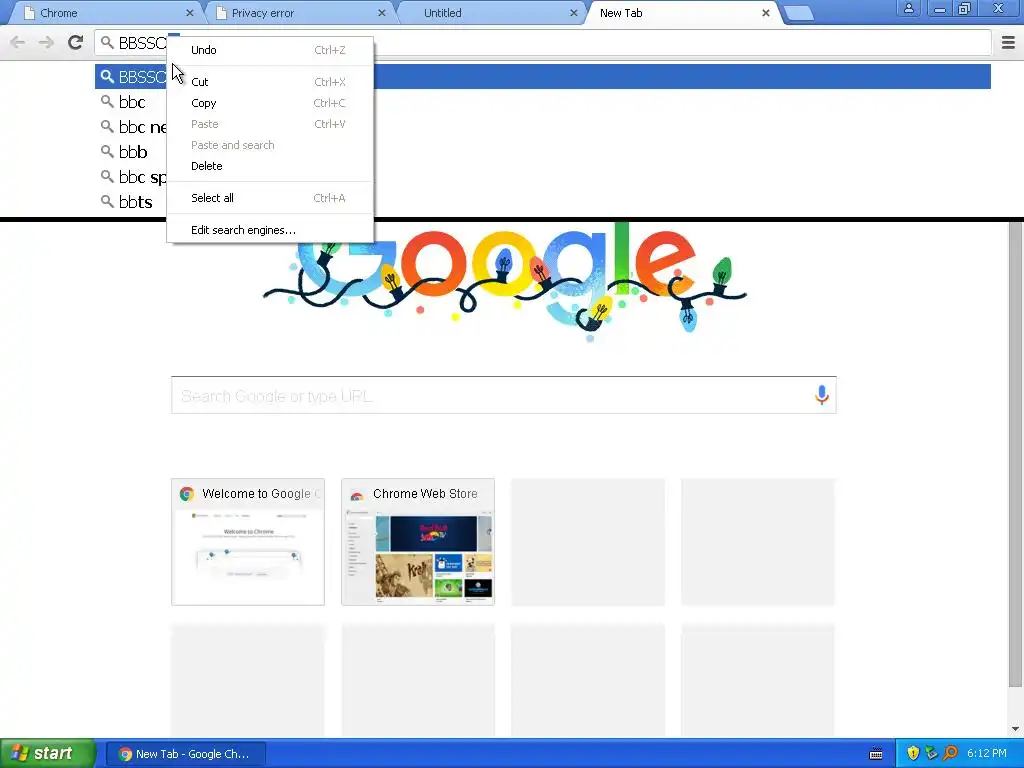This screenshot has width=1024, height=768.
Task: Open Edit search engines… entry
Action: 270,230
